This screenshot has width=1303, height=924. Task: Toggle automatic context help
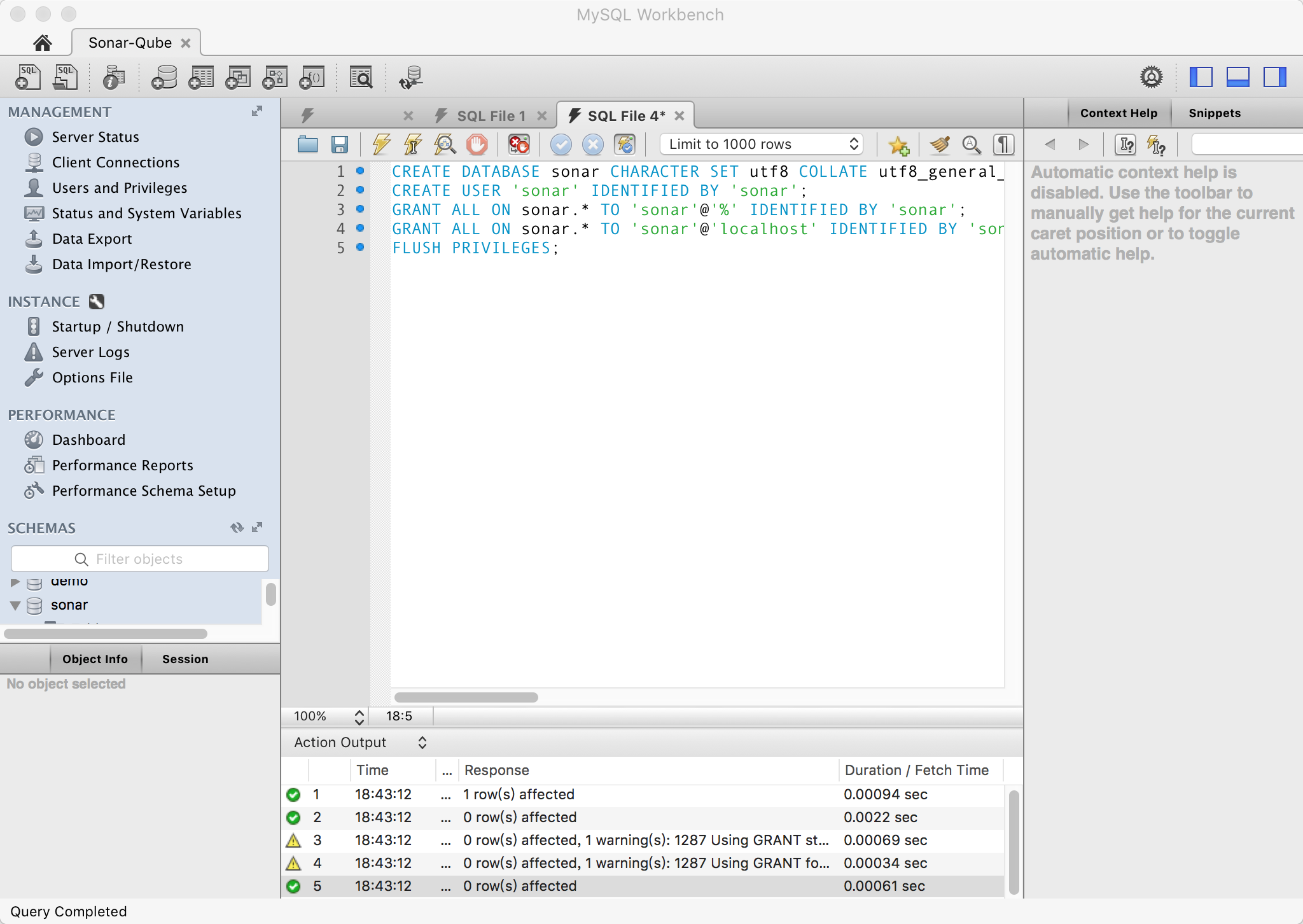[1156, 145]
